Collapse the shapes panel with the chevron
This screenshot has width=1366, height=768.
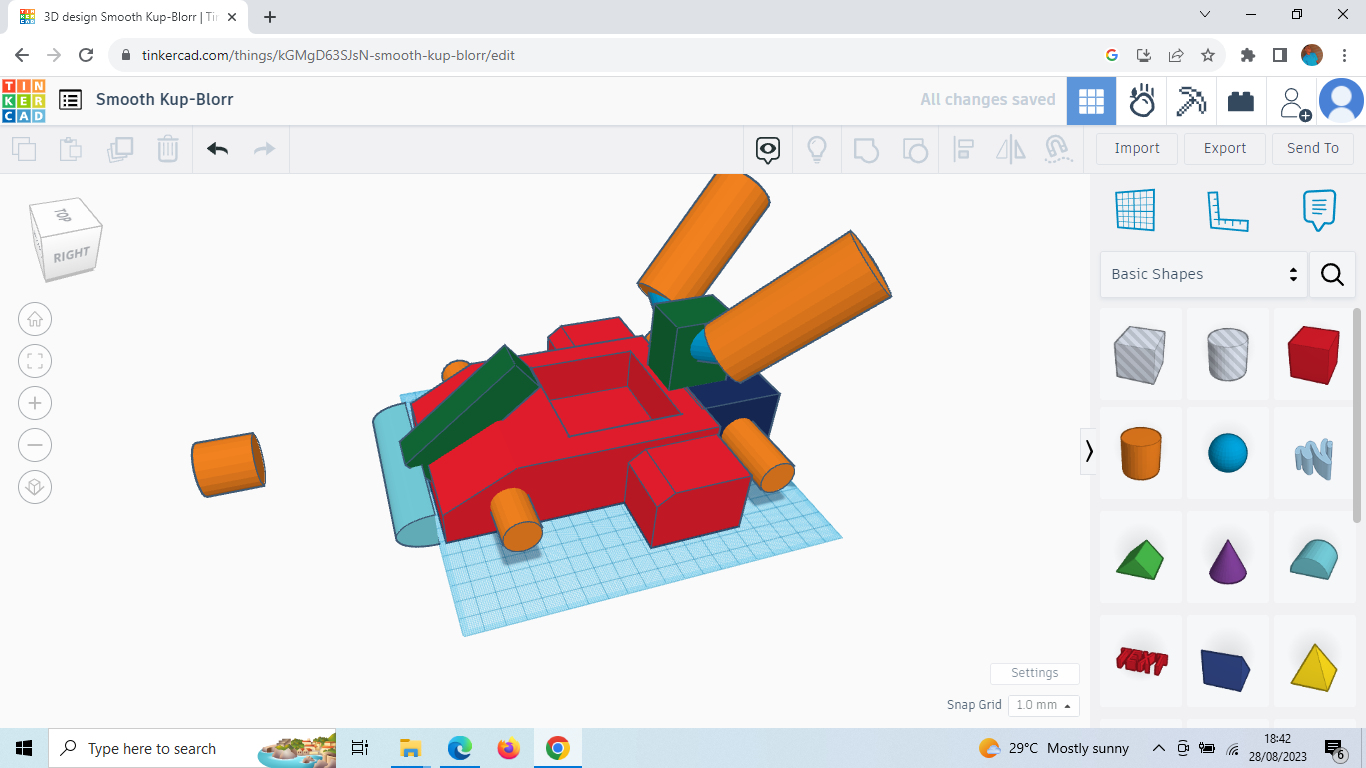pyautogui.click(x=1089, y=451)
